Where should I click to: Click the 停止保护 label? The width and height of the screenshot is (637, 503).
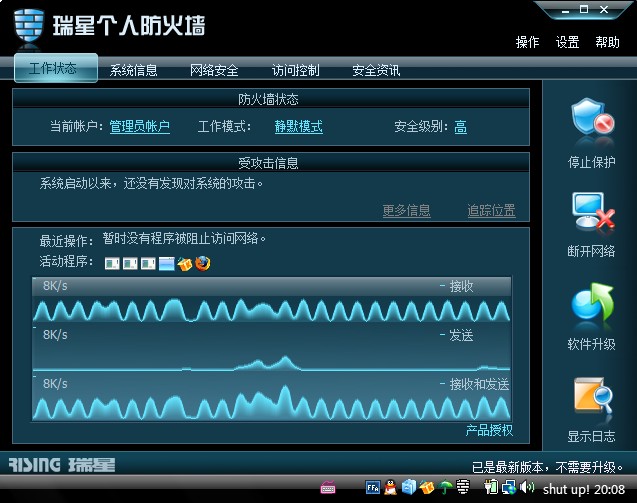592,162
